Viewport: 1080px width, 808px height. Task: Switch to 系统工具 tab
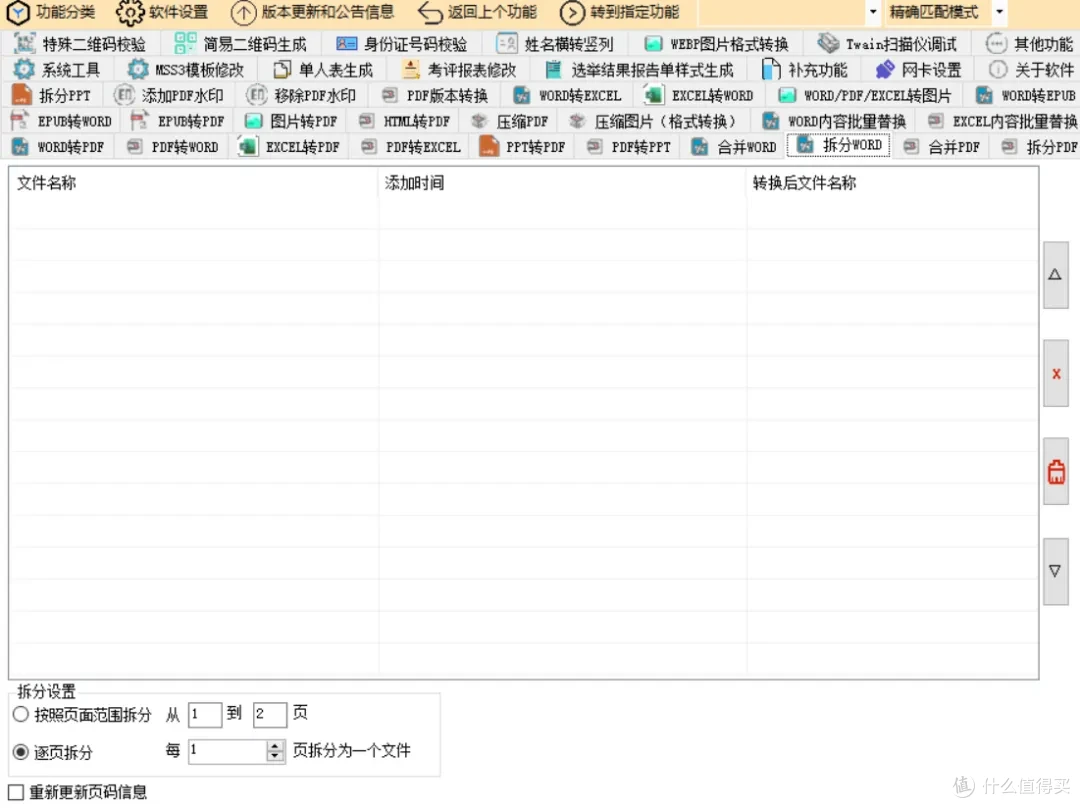[x=58, y=70]
